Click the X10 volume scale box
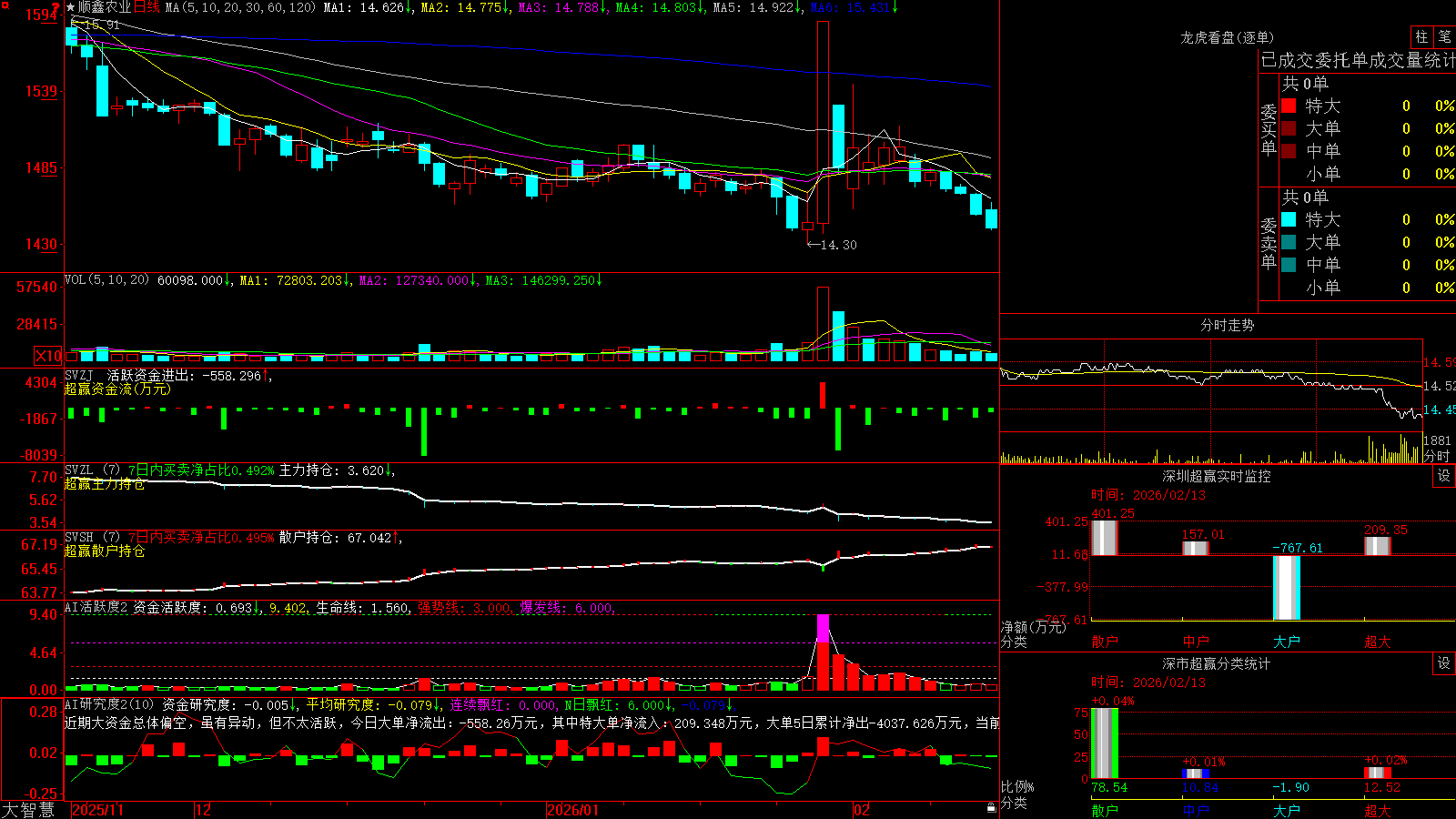This screenshot has width=1456, height=819. click(x=48, y=356)
